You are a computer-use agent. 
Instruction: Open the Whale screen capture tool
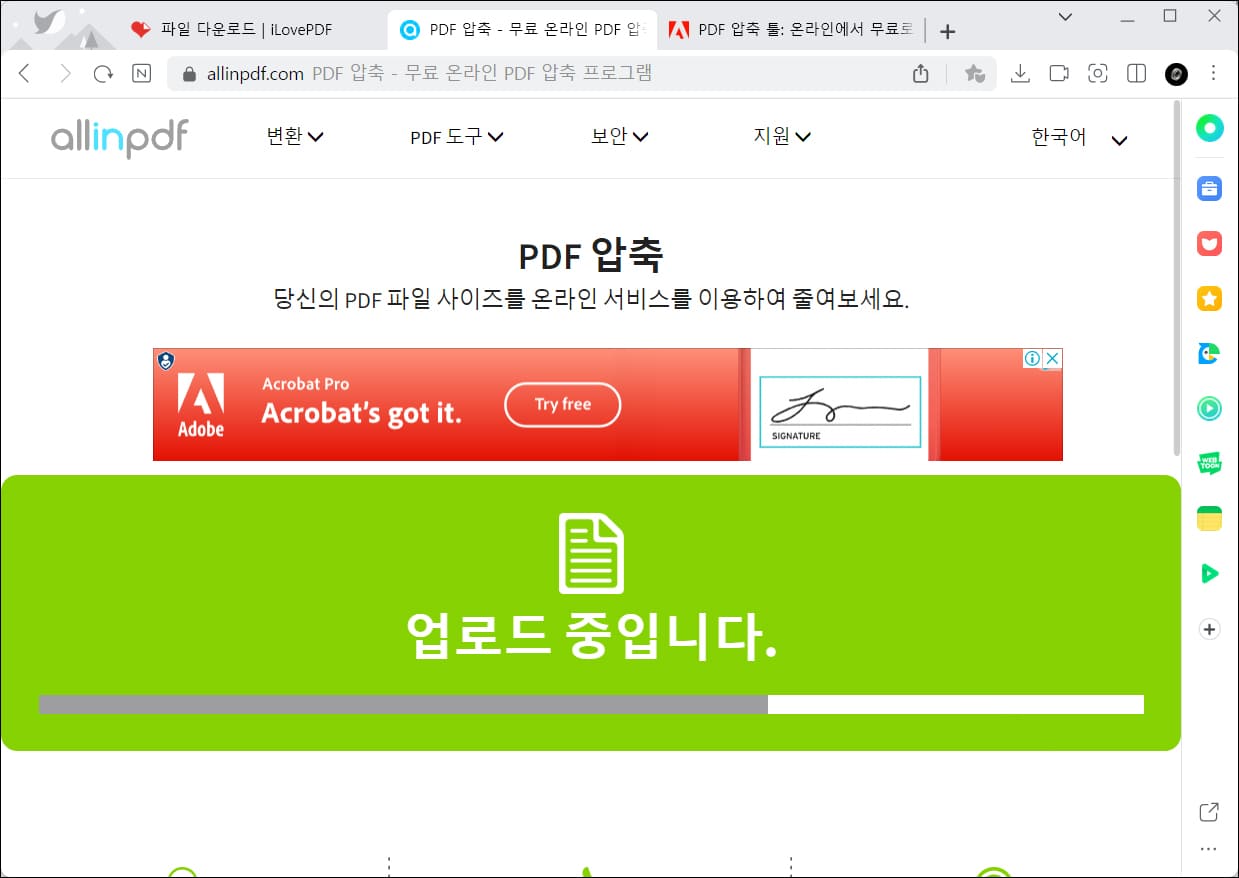tap(1097, 73)
